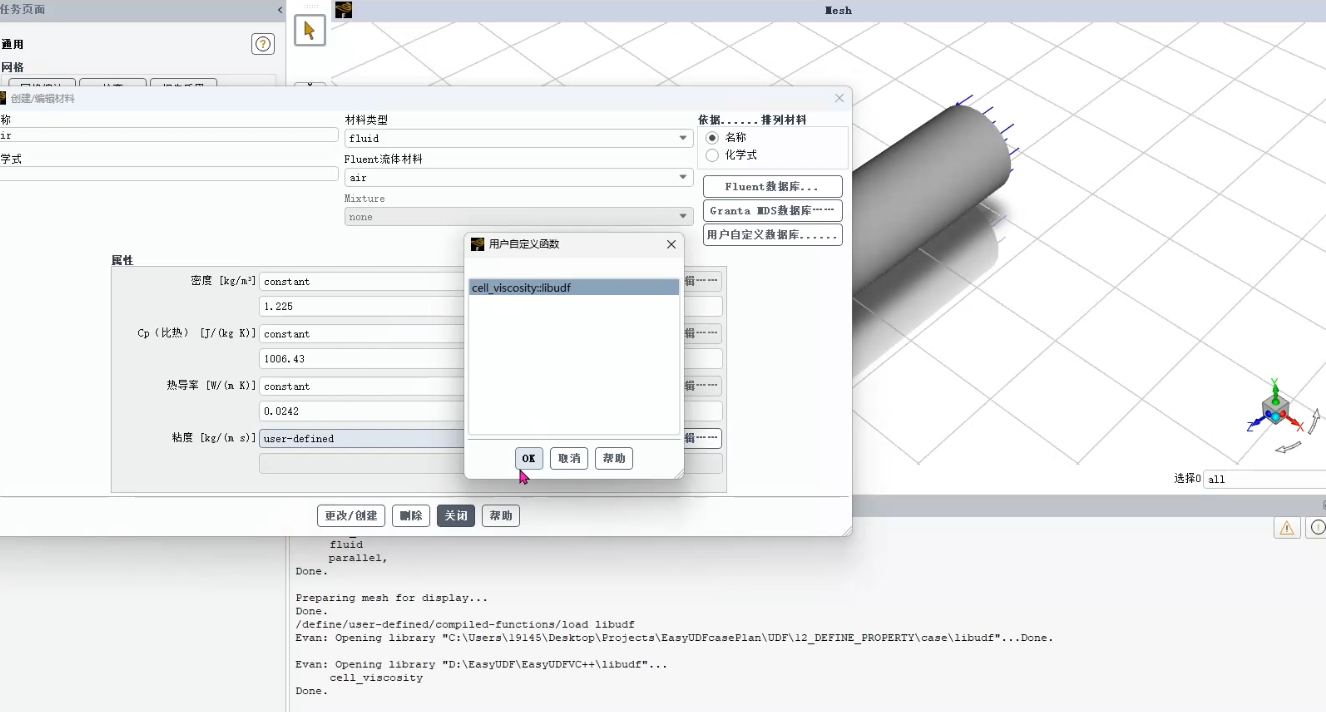
Task: Click the Granta MDS数据库 button
Action: pos(772,211)
